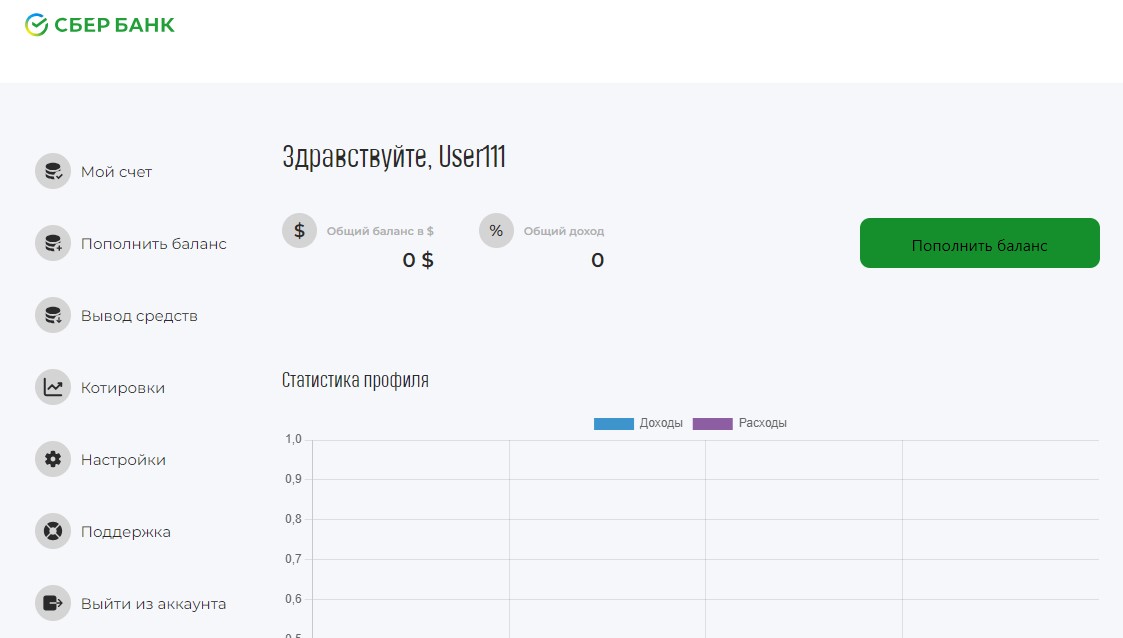1123x638 pixels.
Task: Click the percent income icon
Action: click(496, 231)
